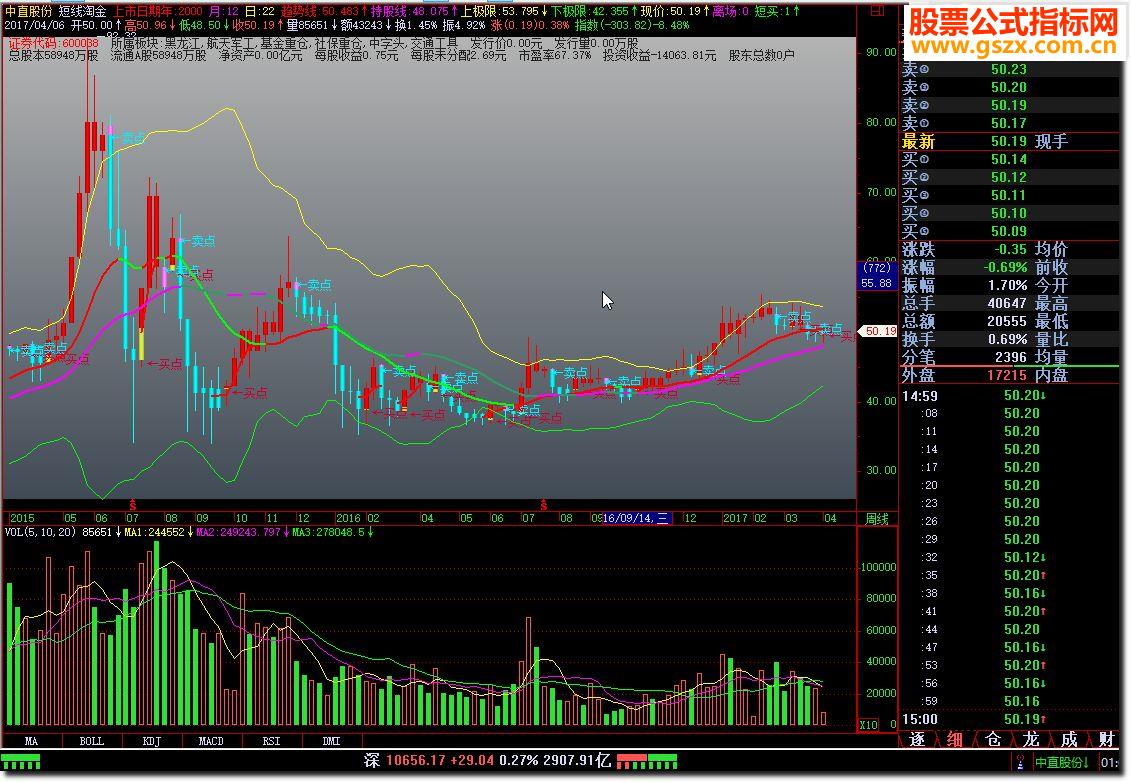Open the BOLL indicator tab
This screenshot has width=1131, height=782.
(x=91, y=741)
